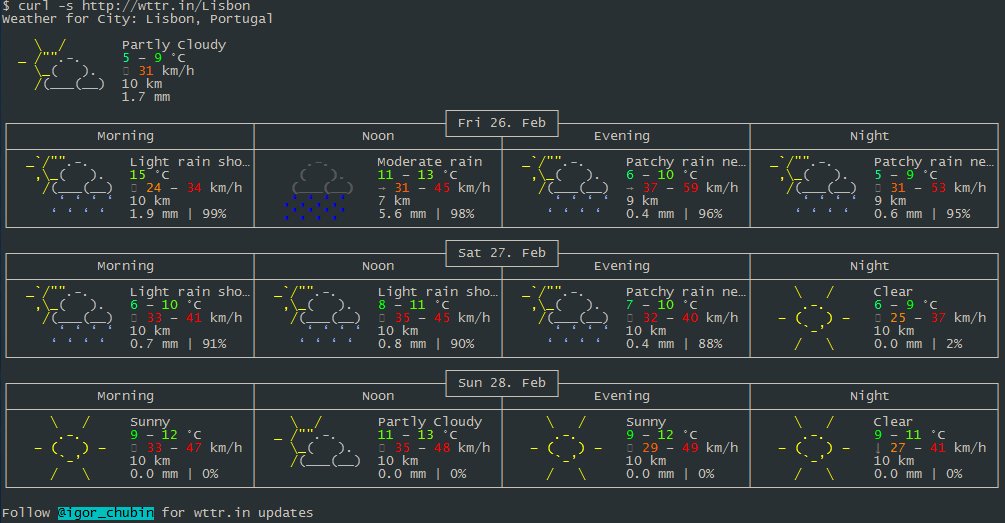1005x523 pixels.
Task: Click the Sun Morning sunny icon
Action: pyautogui.click(x=70, y=448)
